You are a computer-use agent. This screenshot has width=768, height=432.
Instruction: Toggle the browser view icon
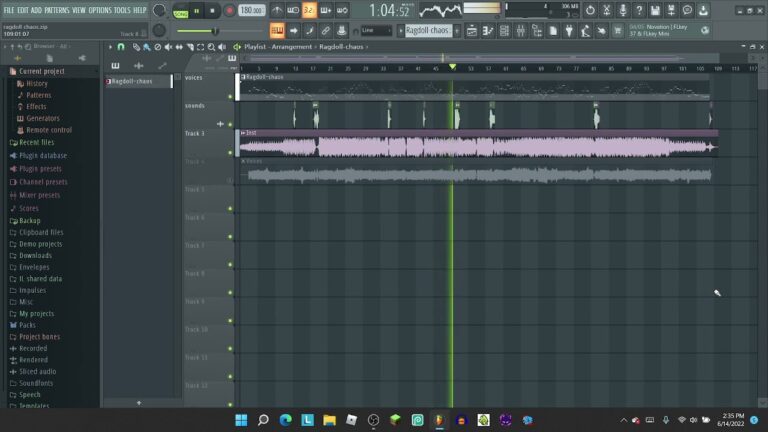pyautogui.click(x=537, y=31)
